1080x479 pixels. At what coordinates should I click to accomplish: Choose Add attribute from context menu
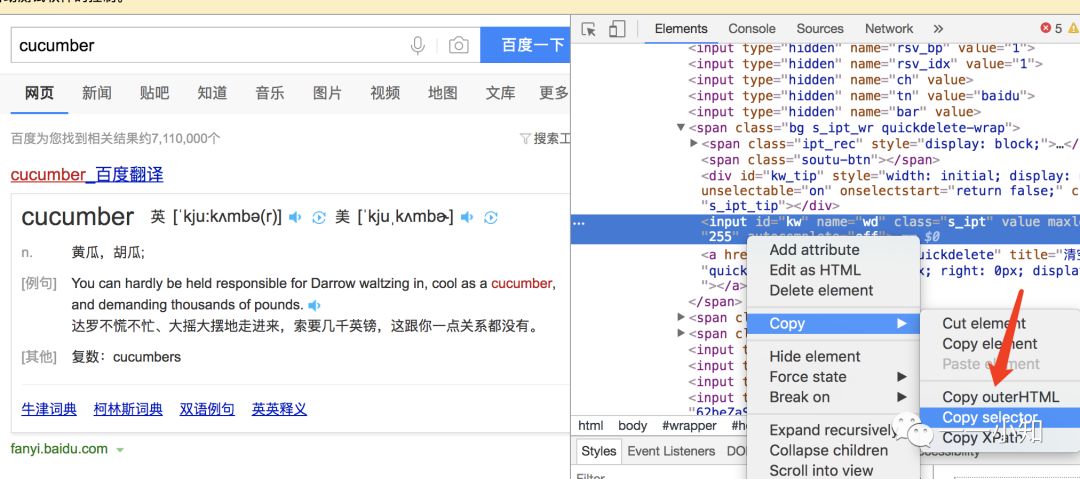[814, 249]
